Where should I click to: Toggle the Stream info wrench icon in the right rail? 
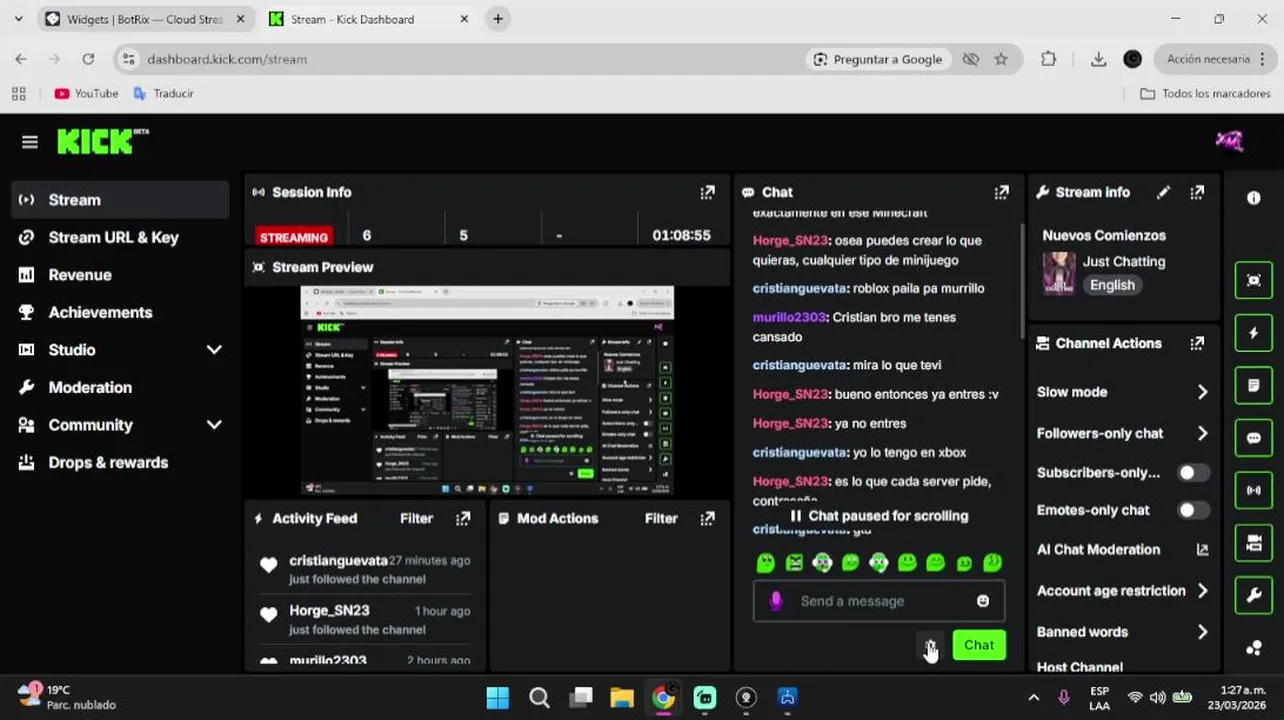1254,596
